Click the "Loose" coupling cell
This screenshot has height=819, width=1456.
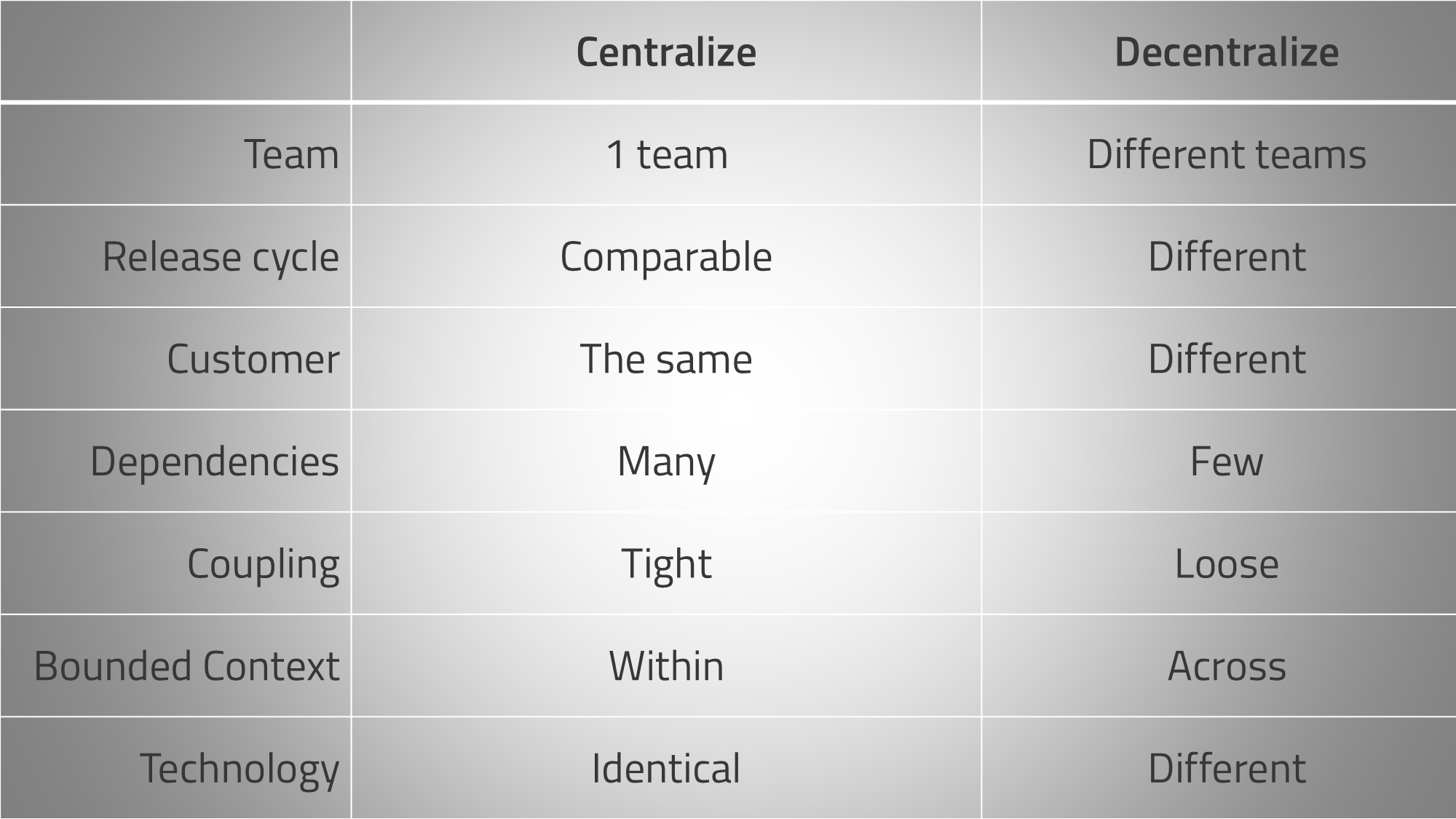click(x=1227, y=564)
